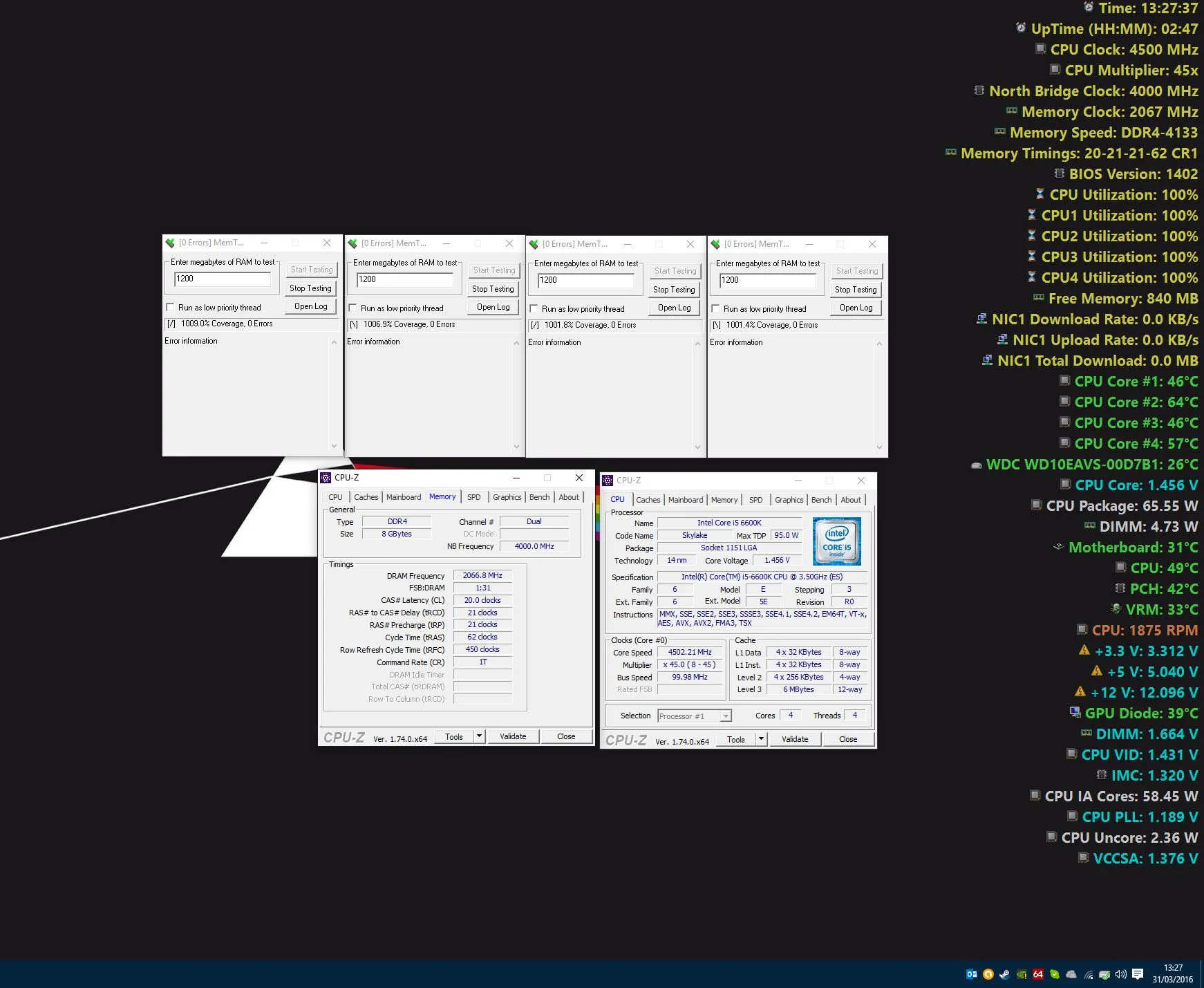
Task: Open the volume speaker tray icon
Action: click(x=1120, y=974)
